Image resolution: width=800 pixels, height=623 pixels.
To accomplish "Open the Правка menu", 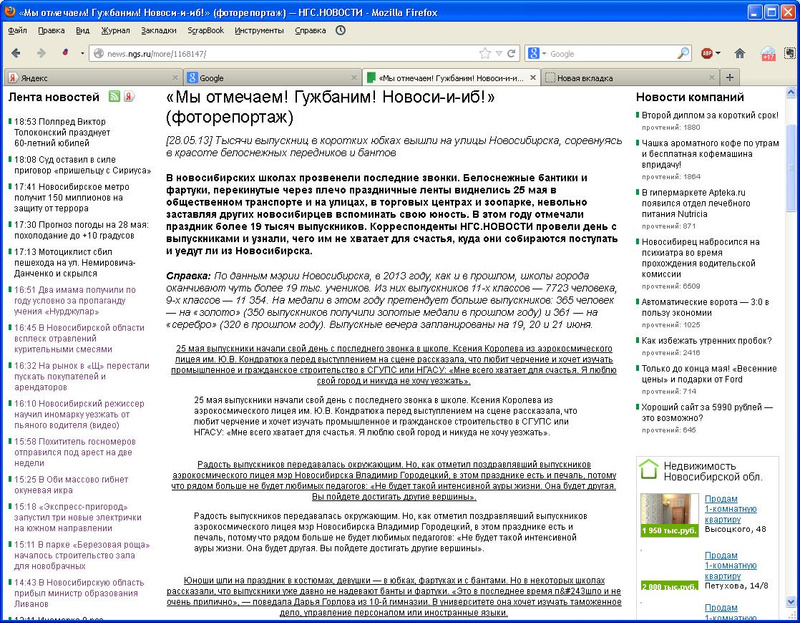I will (51, 31).
